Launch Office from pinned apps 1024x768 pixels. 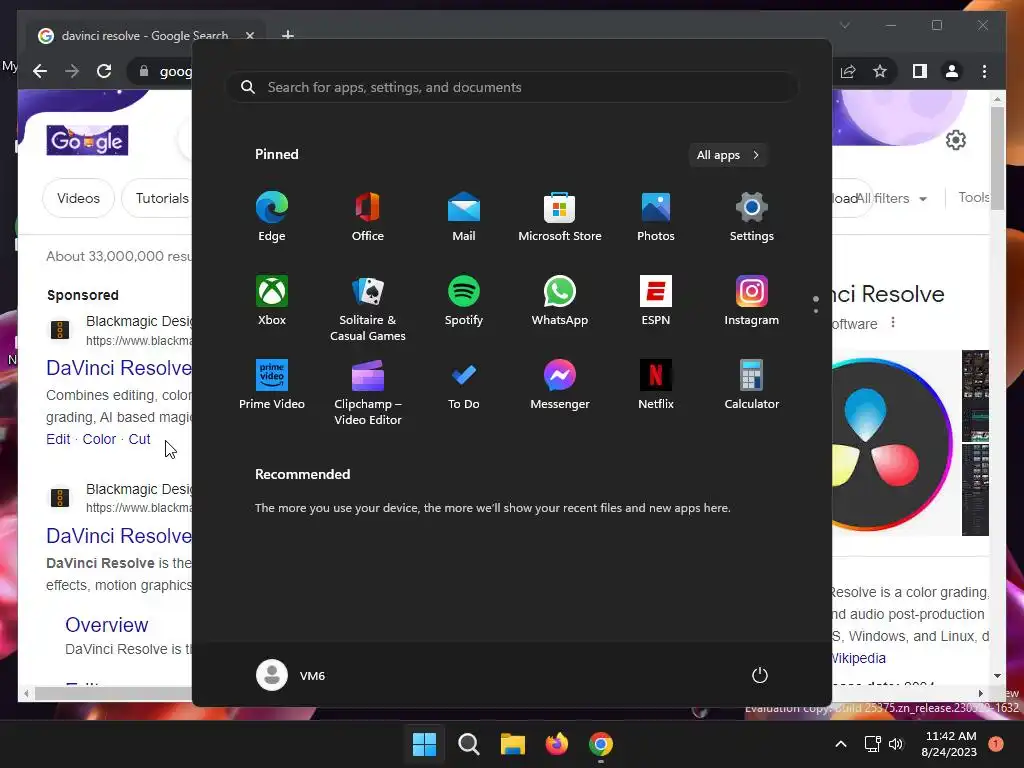368,217
